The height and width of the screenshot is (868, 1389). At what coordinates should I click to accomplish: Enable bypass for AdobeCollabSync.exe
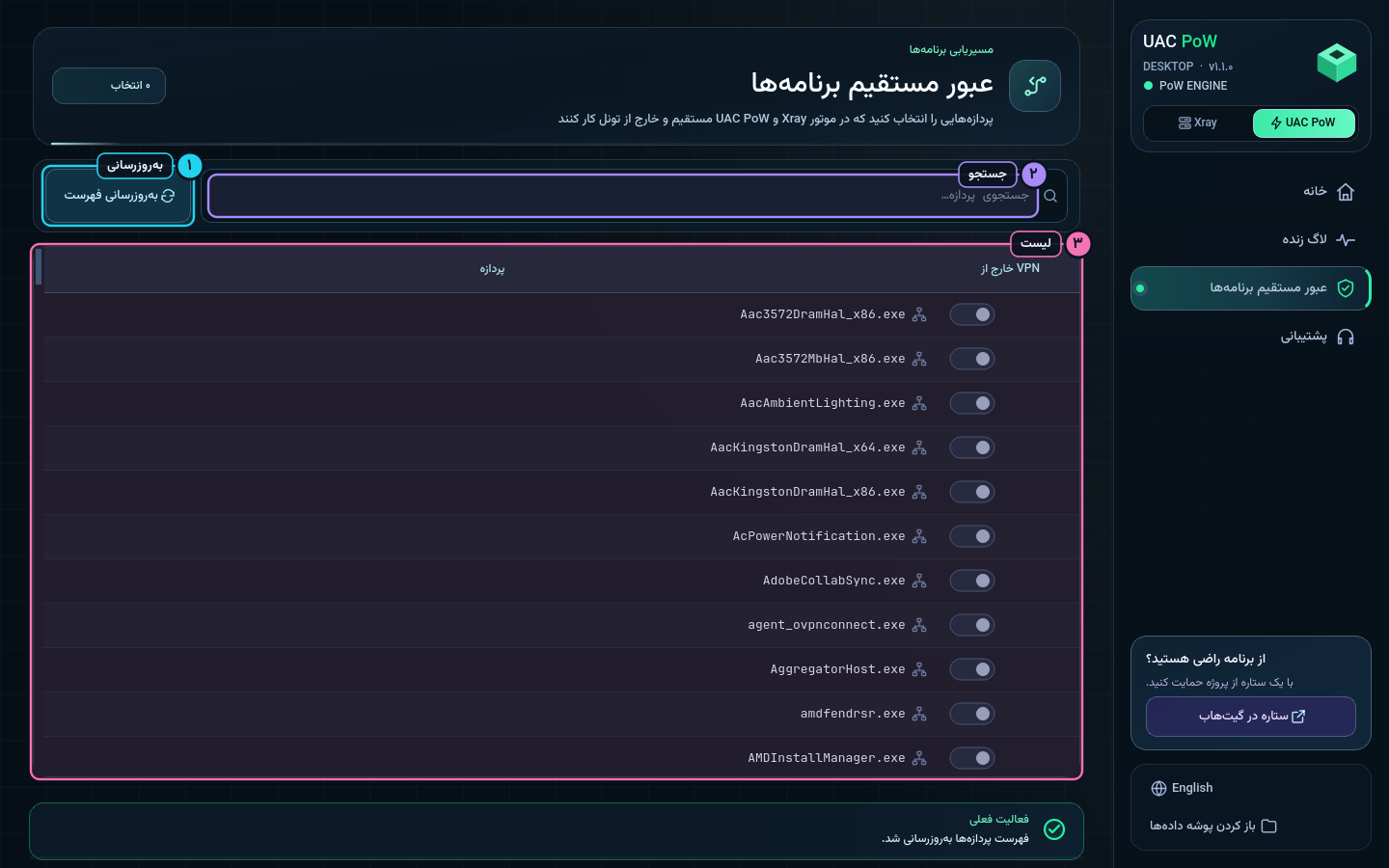click(x=972, y=581)
